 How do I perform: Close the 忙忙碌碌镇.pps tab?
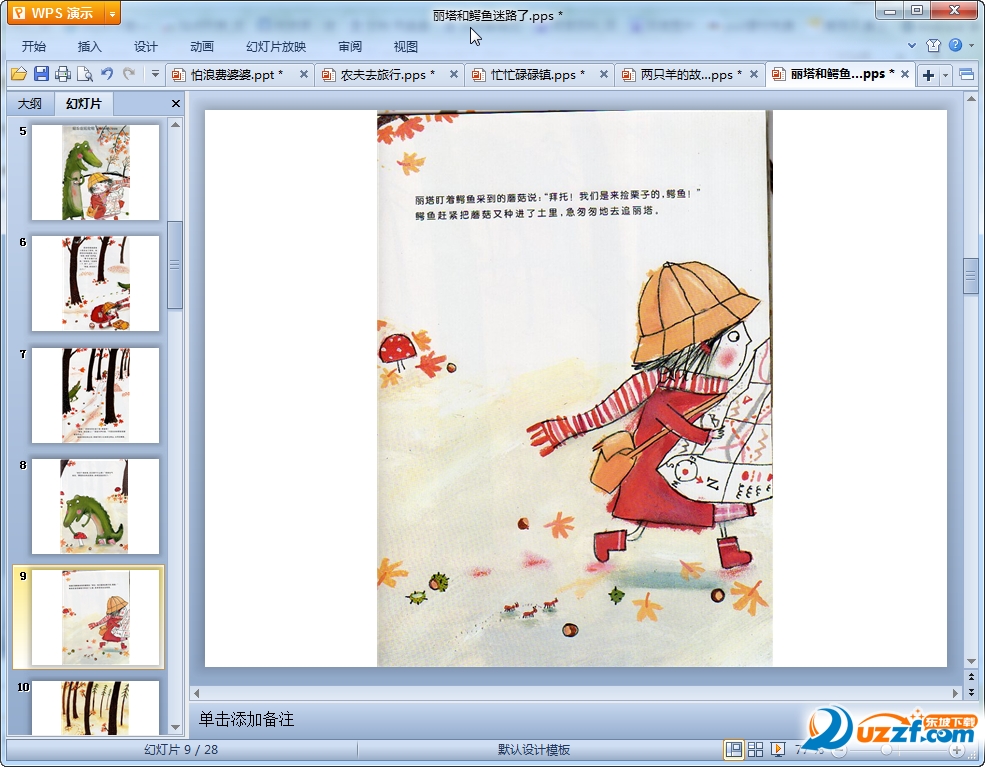coord(604,74)
